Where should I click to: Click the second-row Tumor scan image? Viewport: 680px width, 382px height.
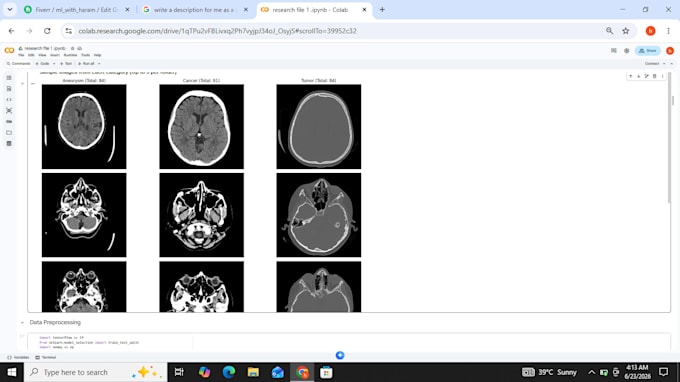point(319,215)
